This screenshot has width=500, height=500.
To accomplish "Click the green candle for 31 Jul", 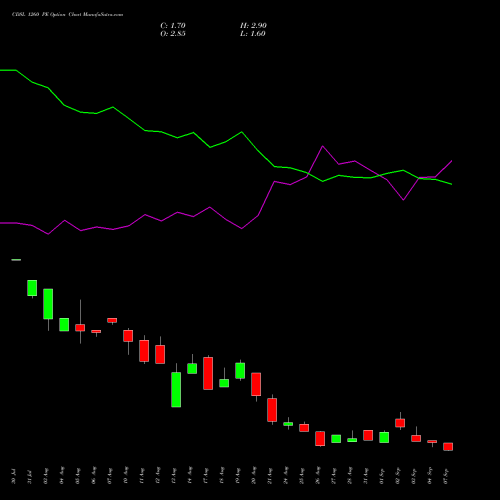I will point(32,288).
